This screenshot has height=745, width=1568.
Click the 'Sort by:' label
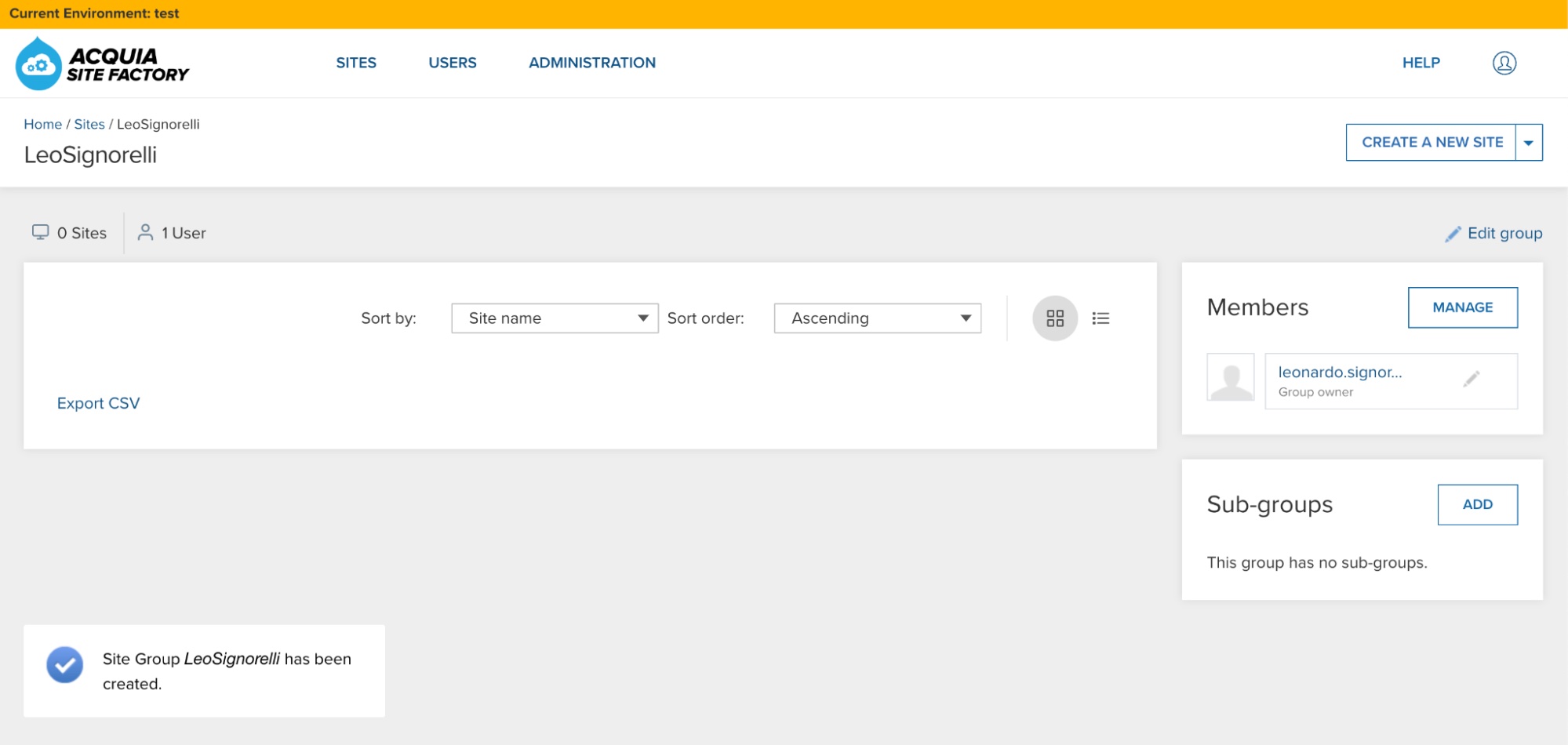pos(388,318)
